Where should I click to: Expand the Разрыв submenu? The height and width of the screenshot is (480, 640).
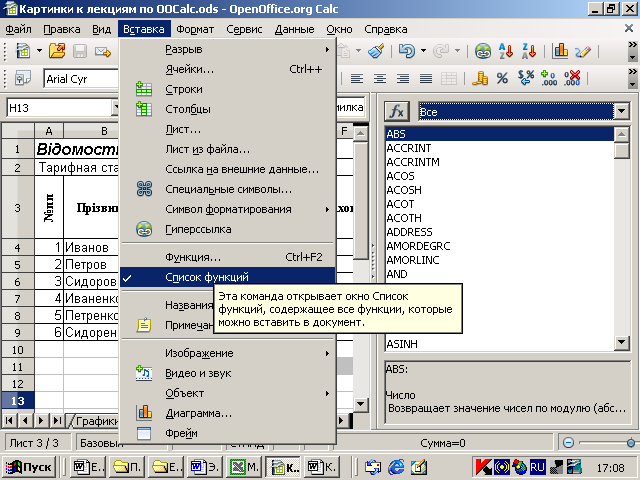227,49
